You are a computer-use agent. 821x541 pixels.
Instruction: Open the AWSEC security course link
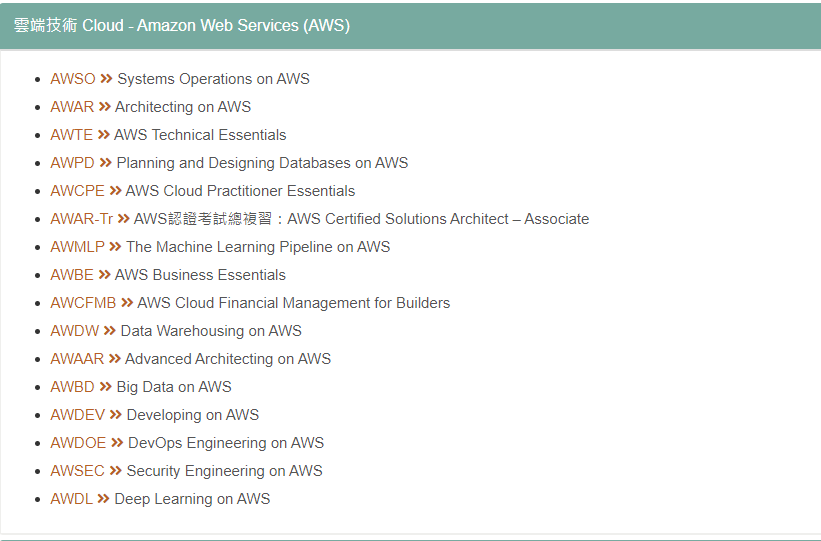pos(77,471)
